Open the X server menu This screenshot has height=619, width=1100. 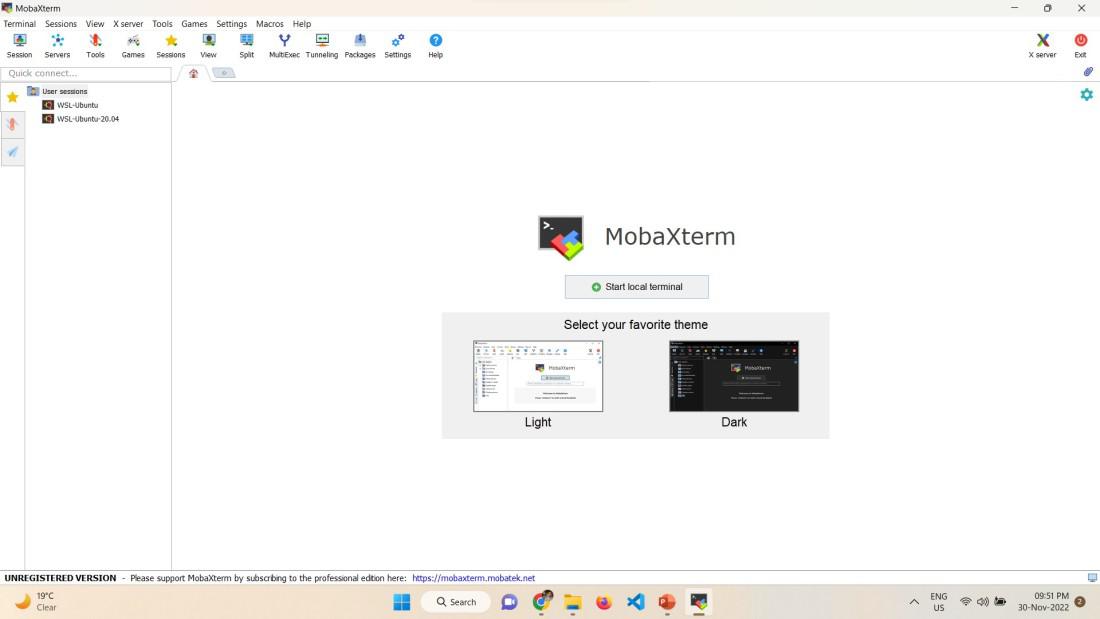(x=128, y=24)
